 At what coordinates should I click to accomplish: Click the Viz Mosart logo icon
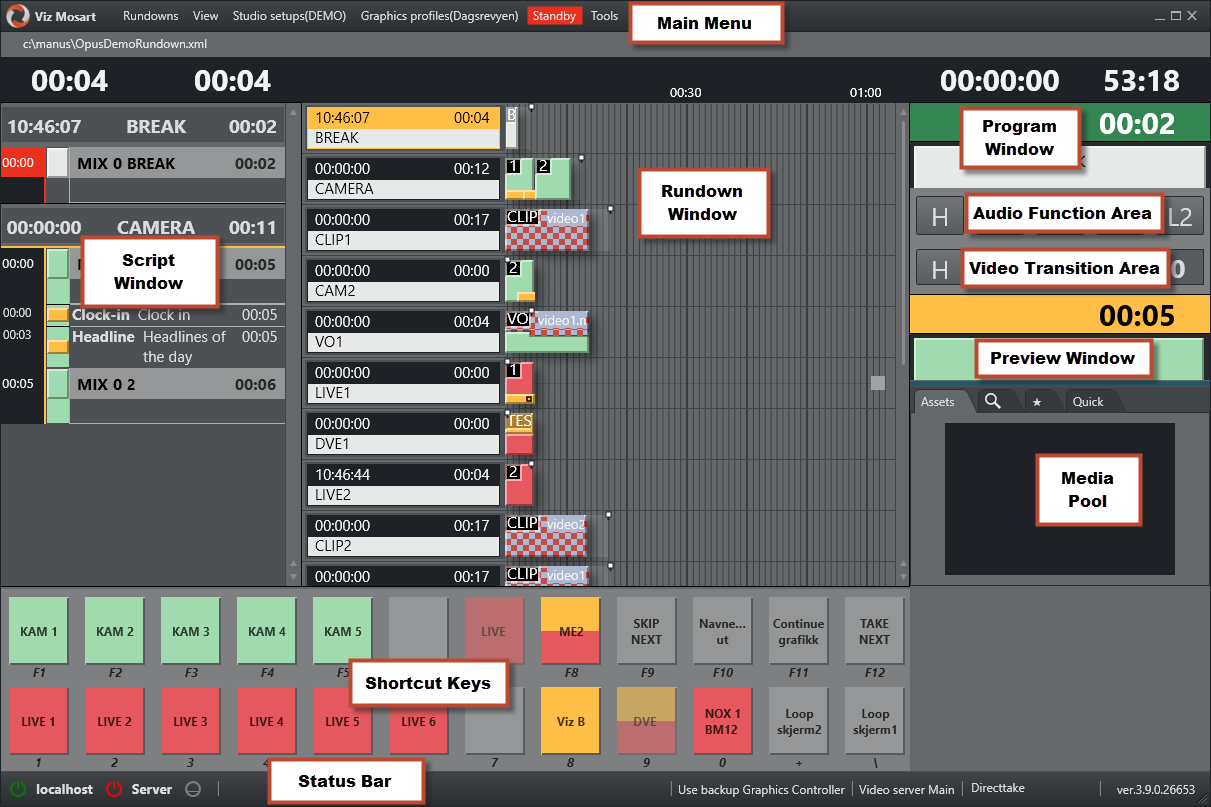(17, 17)
